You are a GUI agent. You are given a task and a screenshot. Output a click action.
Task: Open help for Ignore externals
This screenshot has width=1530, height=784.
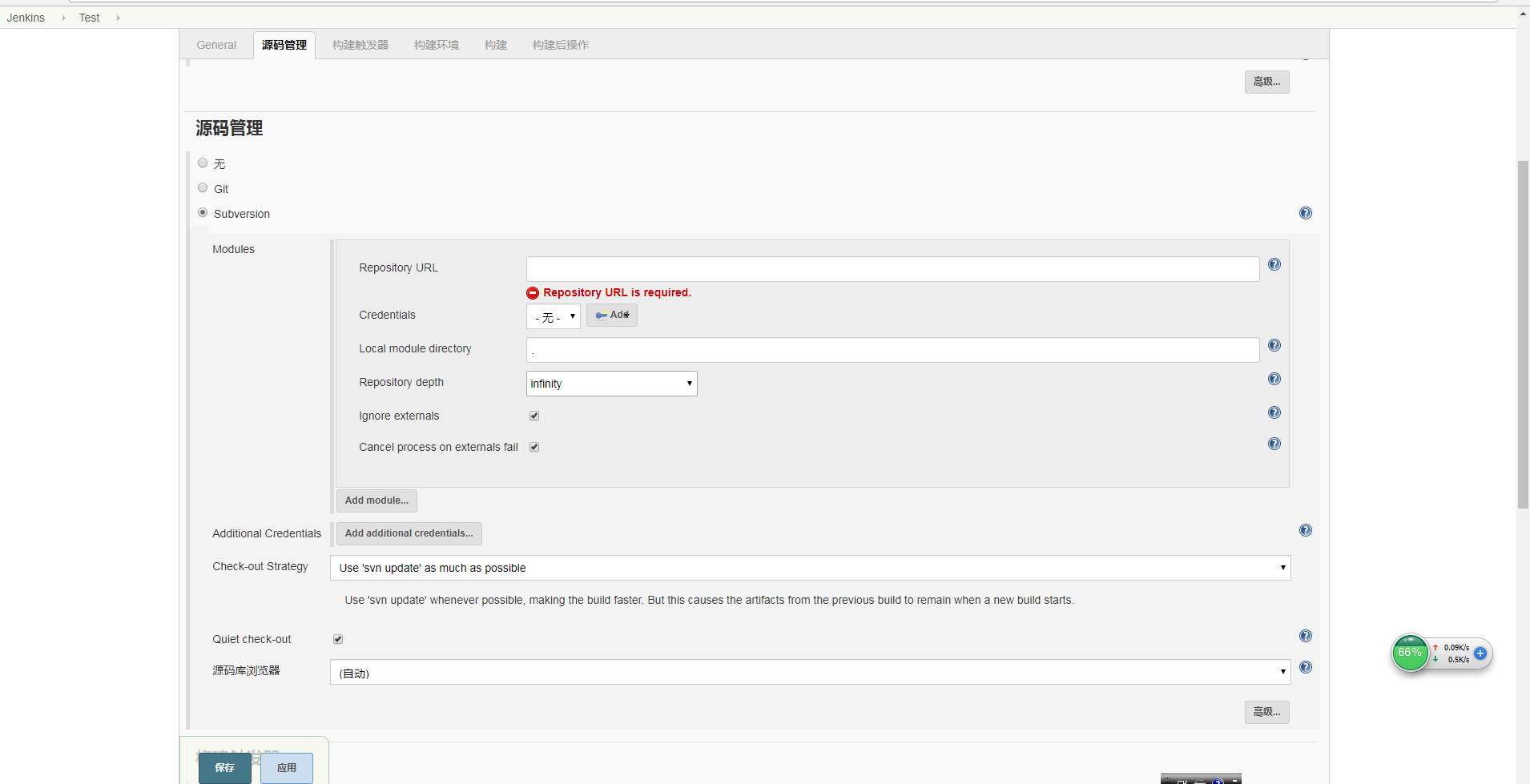pyautogui.click(x=1274, y=413)
